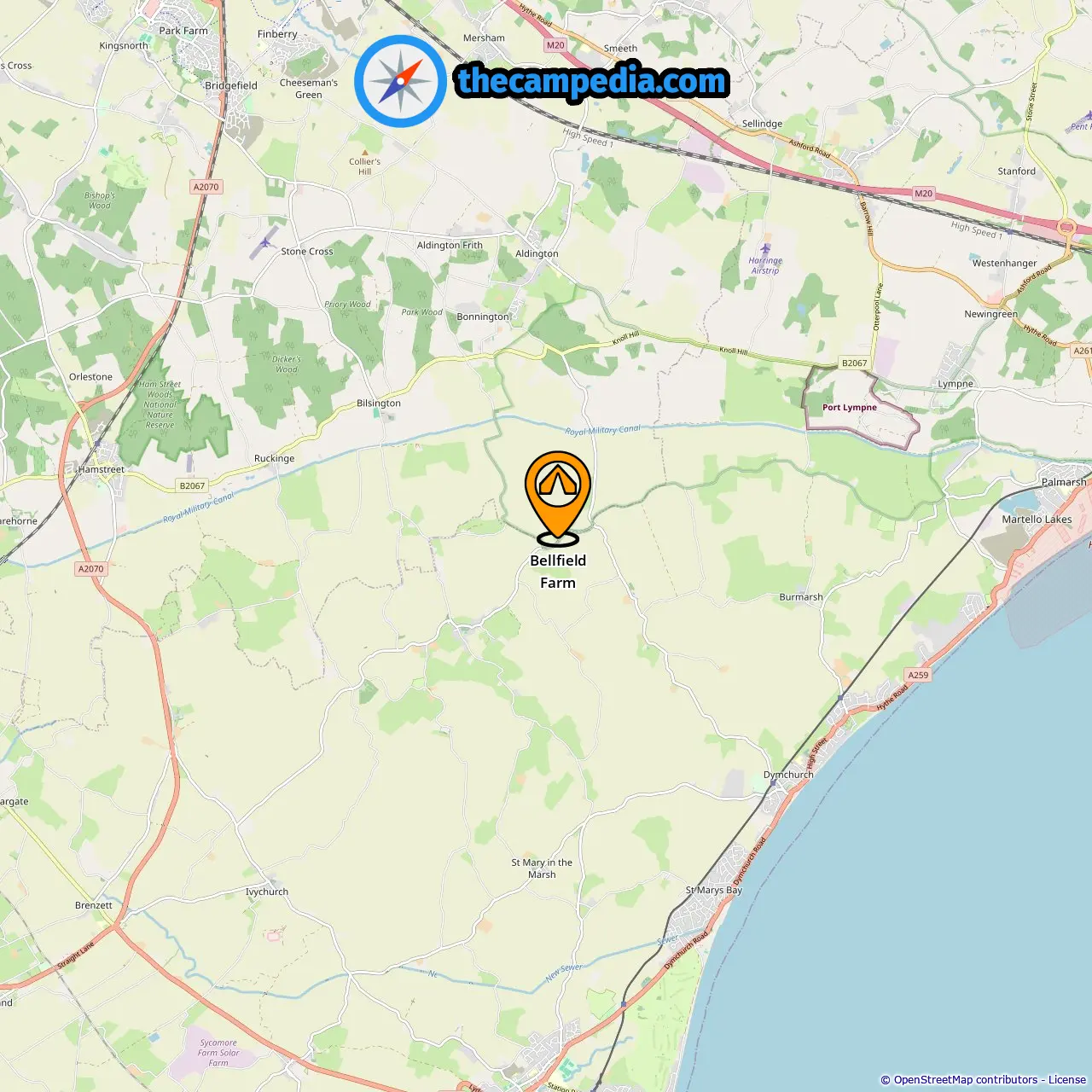Click the Aldington village label
Viewport: 1092px width, 1092px height.
pos(537,253)
